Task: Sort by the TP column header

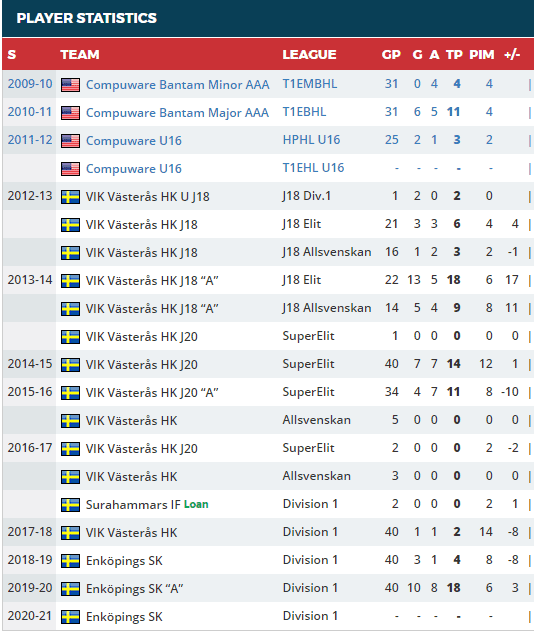Action: pyautogui.click(x=454, y=54)
